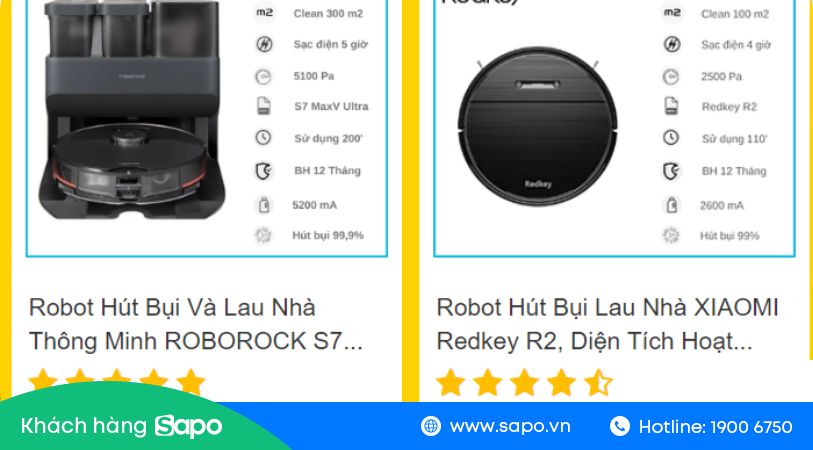Visit the www.sapo.vn website link

click(x=510, y=427)
